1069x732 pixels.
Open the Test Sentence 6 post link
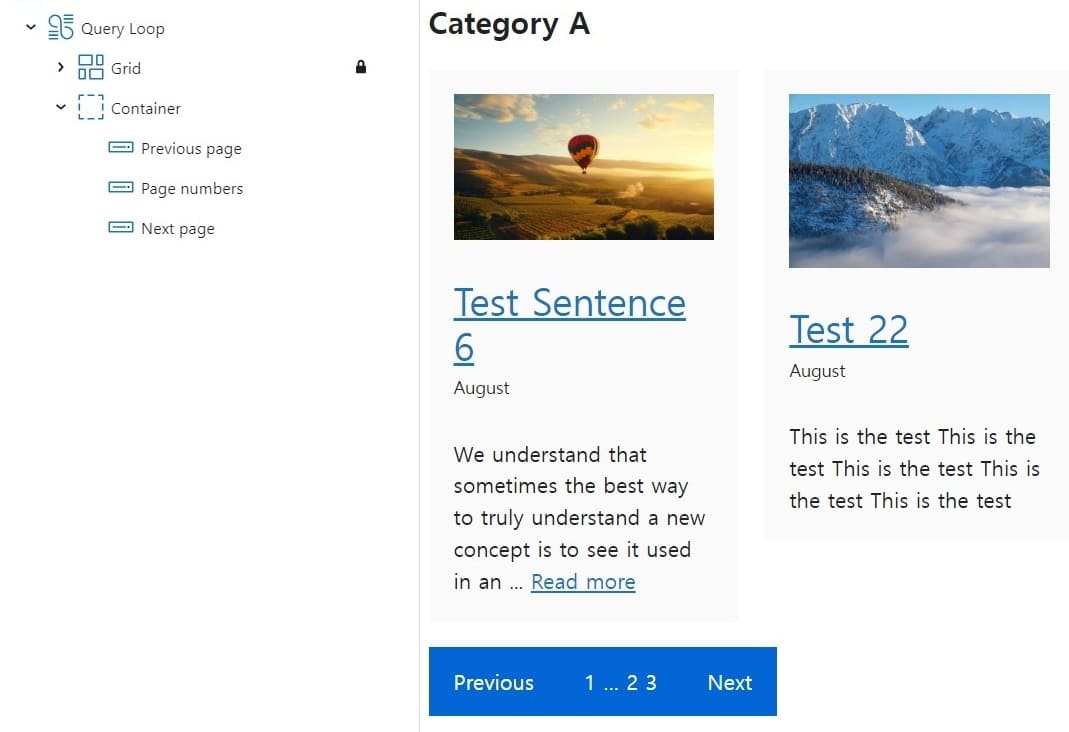click(x=569, y=304)
